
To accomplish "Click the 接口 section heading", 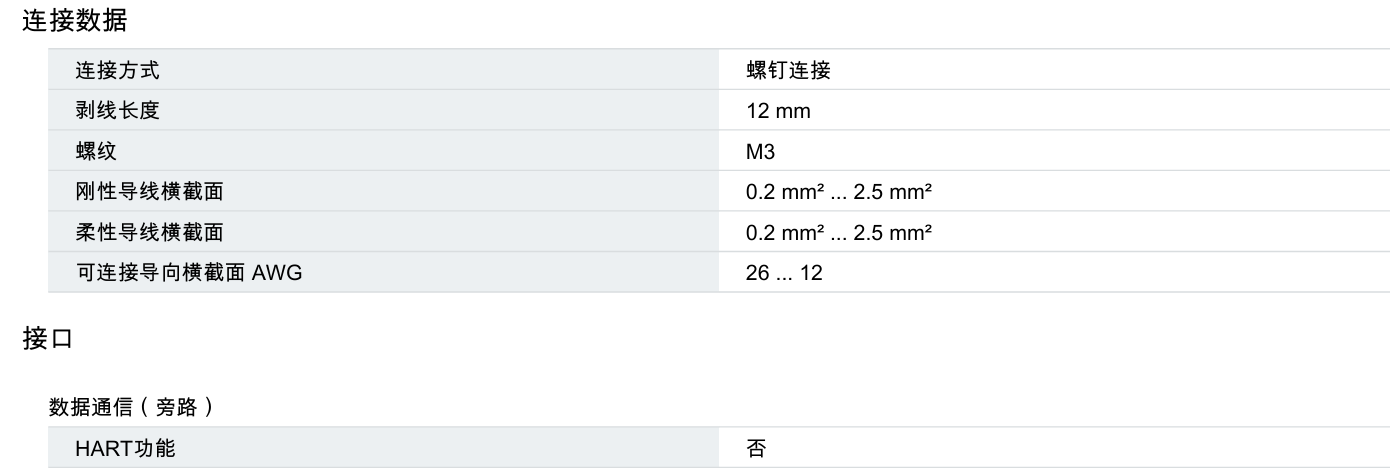I will 43,339.
